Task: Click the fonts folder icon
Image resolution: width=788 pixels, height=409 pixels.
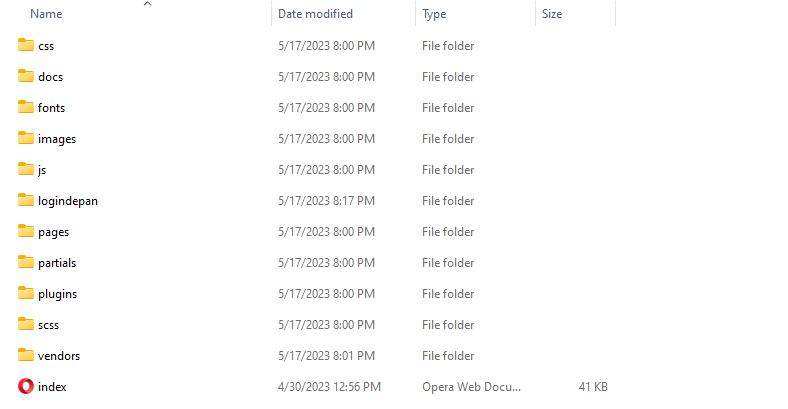Action: (26, 107)
